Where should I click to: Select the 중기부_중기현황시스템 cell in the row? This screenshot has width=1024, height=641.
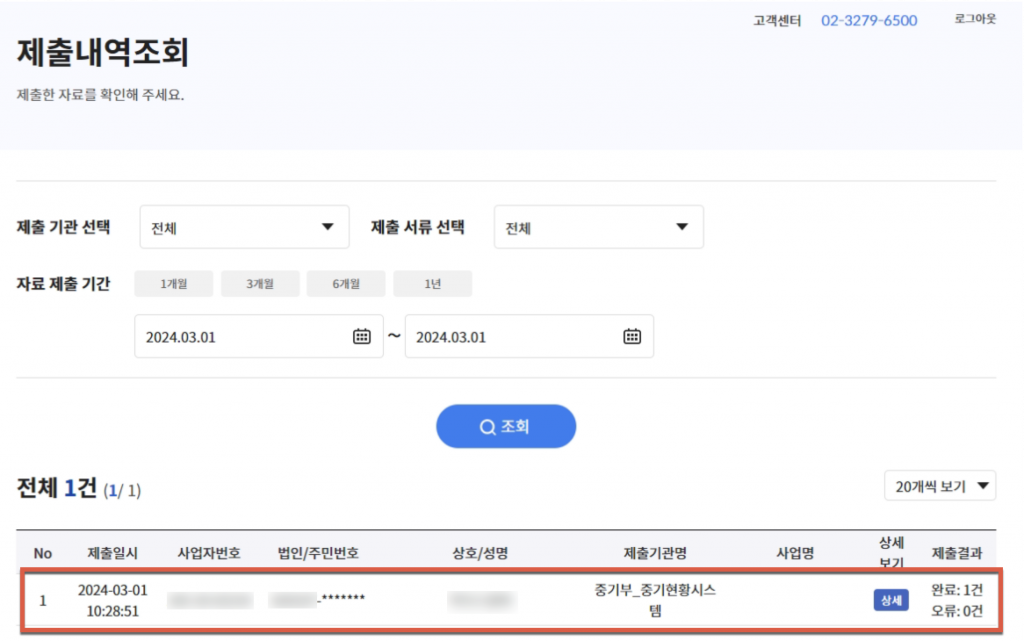(654, 599)
